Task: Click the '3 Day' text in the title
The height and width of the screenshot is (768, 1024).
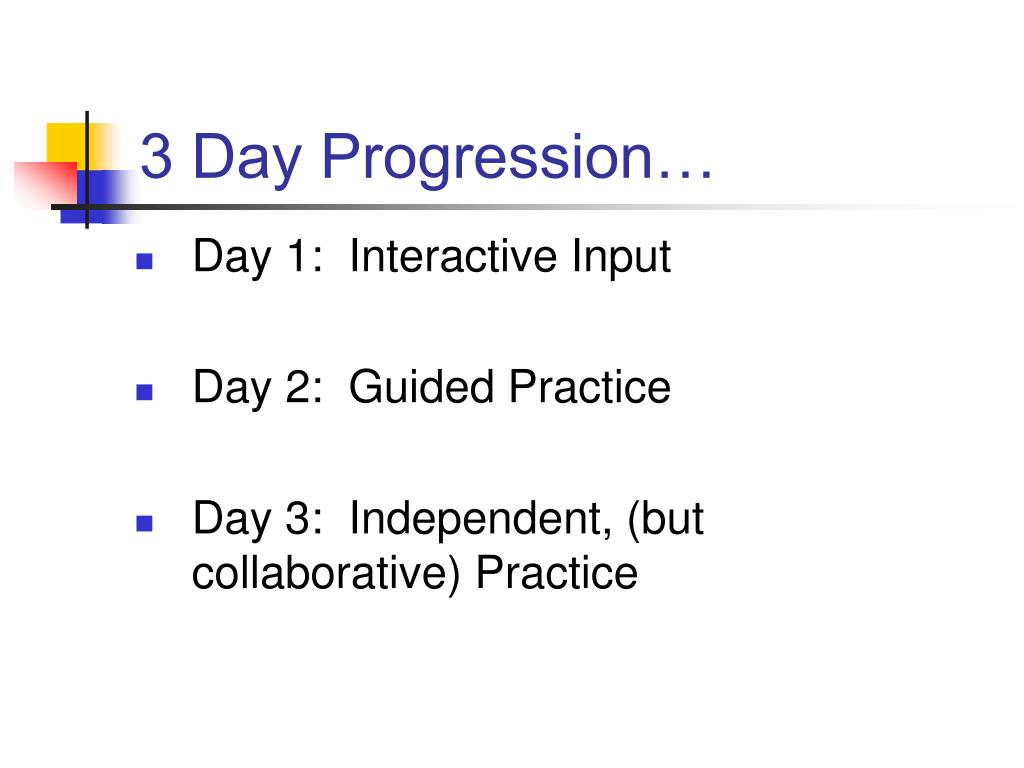Action: [221, 159]
